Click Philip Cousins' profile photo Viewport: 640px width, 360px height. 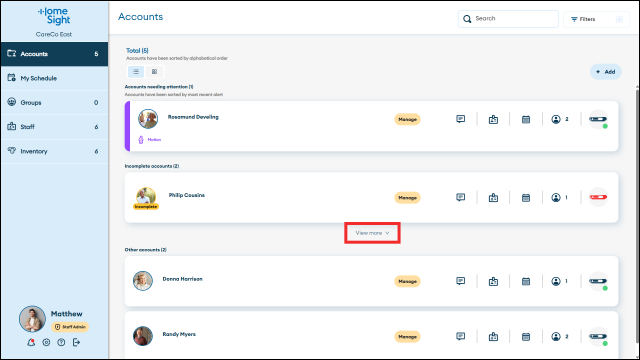point(146,196)
